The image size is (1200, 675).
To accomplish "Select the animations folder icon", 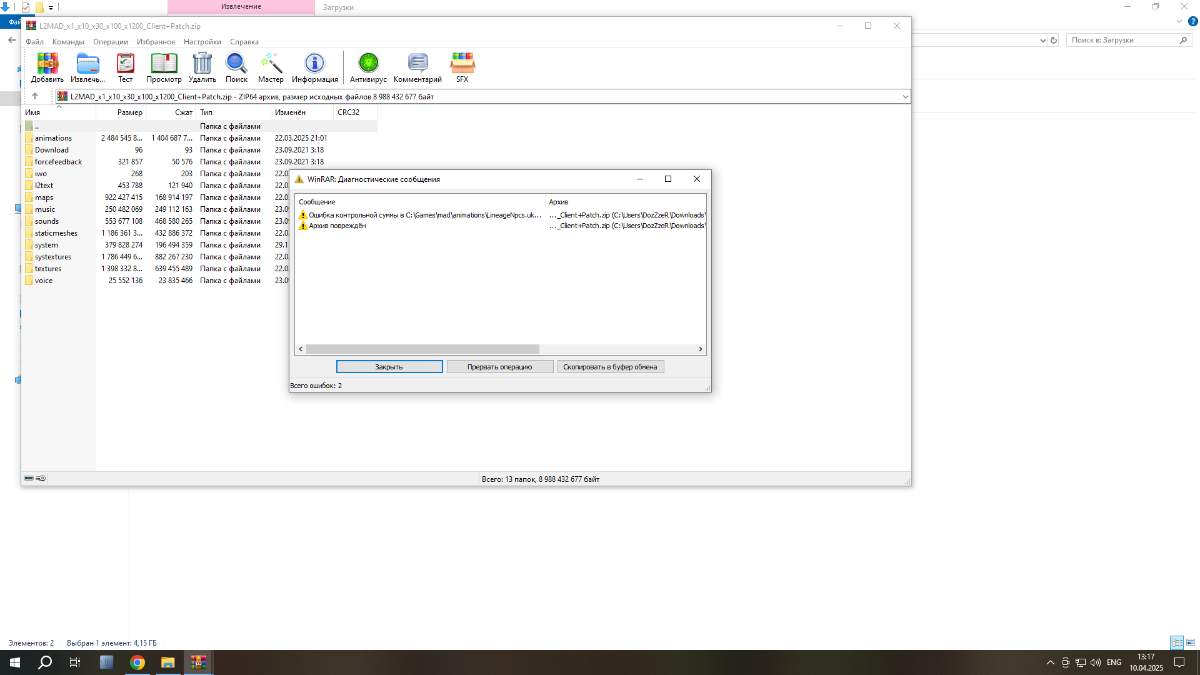I will [x=29, y=138].
